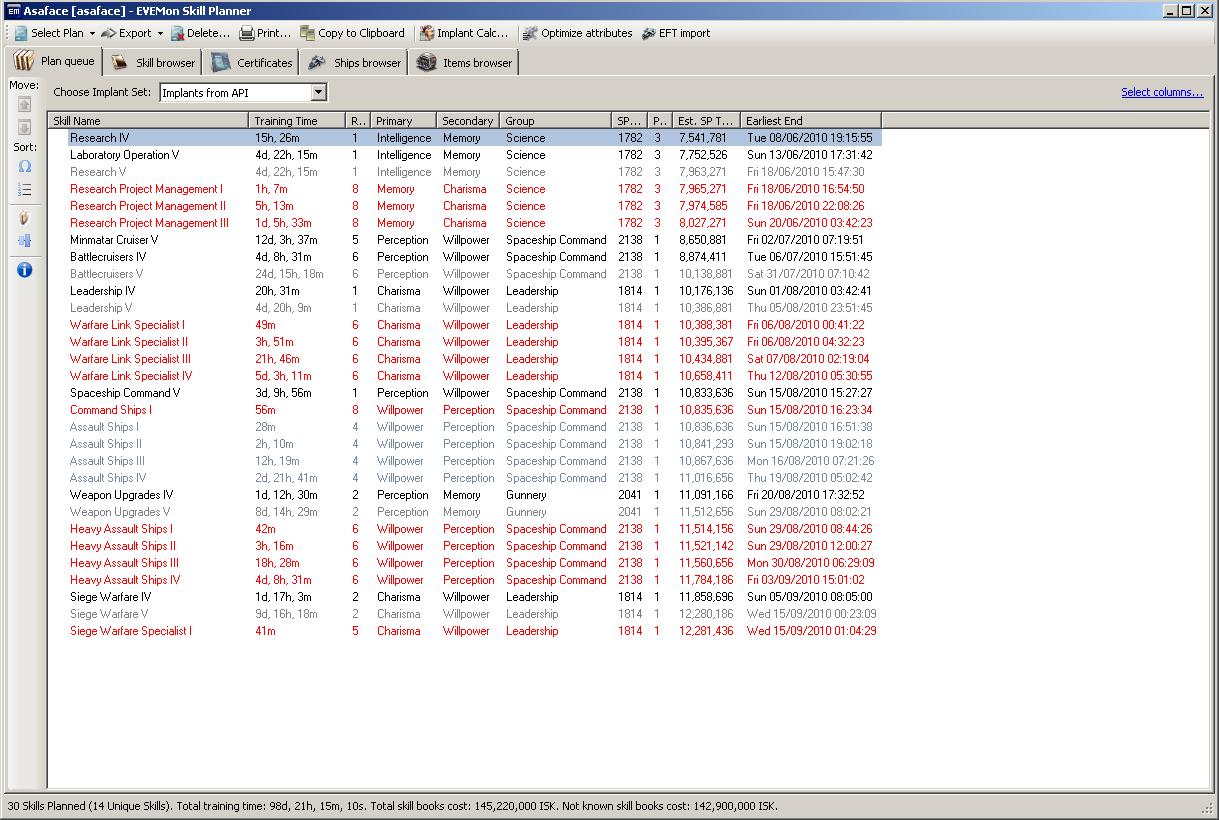This screenshot has width=1219, height=820.
Task: Sort by Training Time column header
Action: pos(297,120)
